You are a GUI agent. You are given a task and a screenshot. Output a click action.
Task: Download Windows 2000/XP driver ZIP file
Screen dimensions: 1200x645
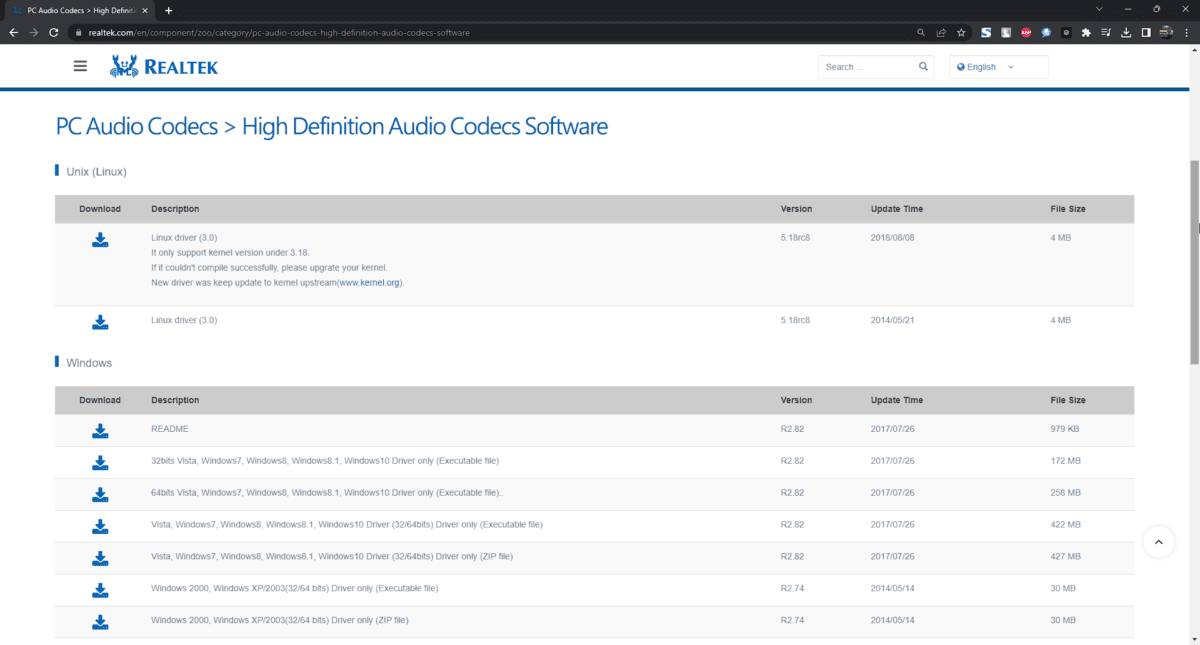100,621
